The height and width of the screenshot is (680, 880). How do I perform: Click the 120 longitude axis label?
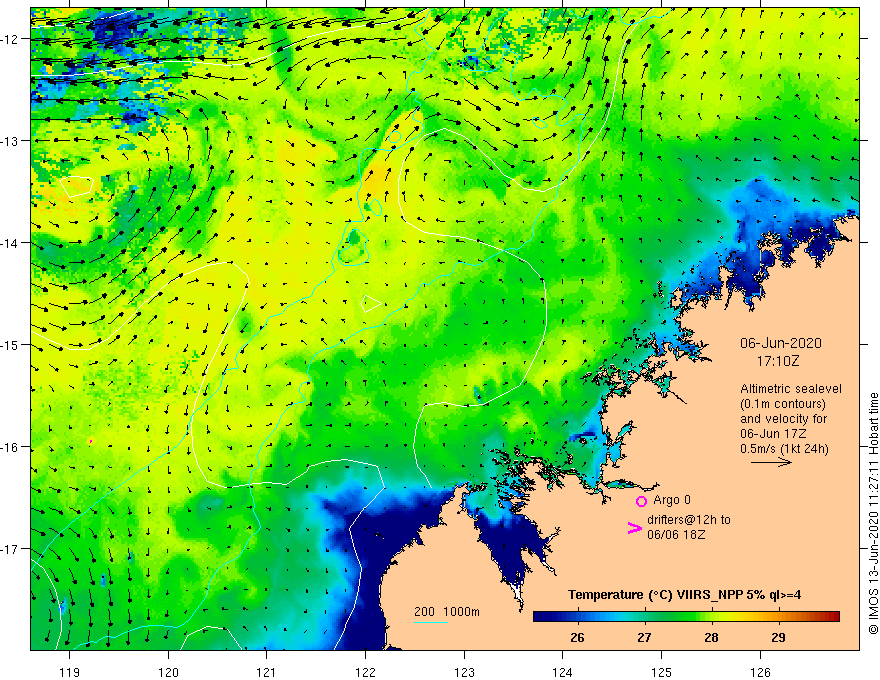(168, 672)
